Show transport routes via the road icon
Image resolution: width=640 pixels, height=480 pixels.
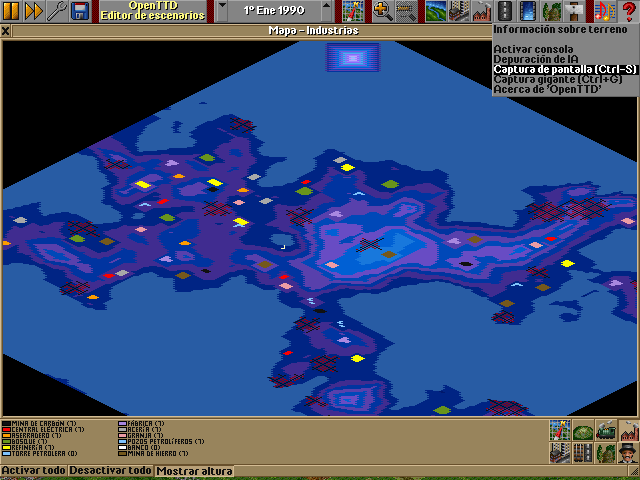point(583,453)
